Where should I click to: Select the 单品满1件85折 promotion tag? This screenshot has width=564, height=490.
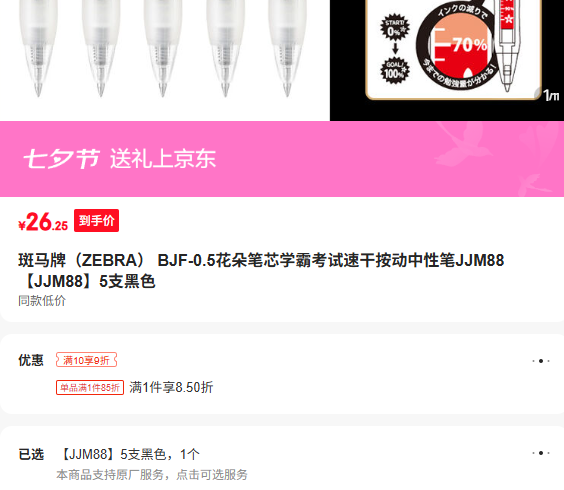90,387
